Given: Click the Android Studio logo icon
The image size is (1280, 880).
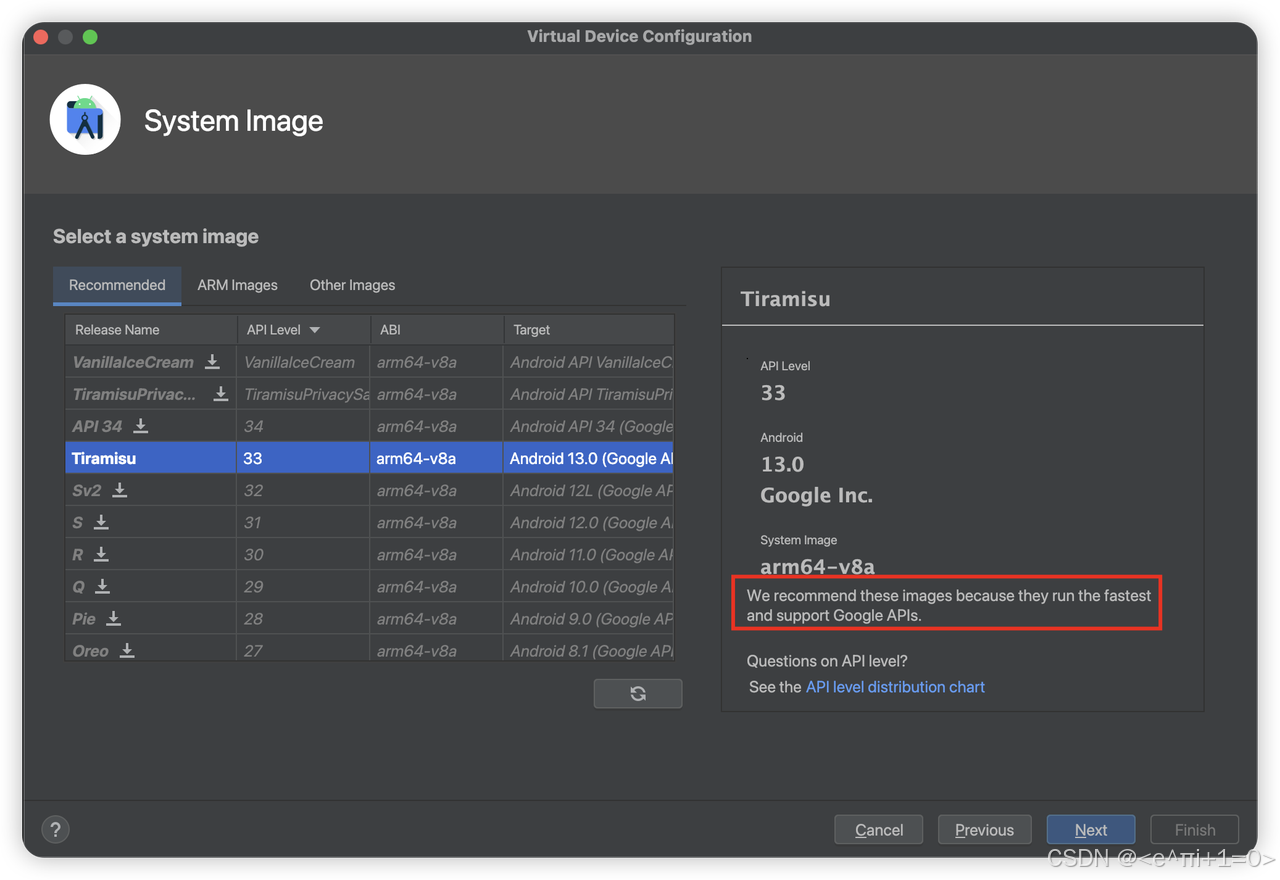Looking at the screenshot, I should coord(85,120).
